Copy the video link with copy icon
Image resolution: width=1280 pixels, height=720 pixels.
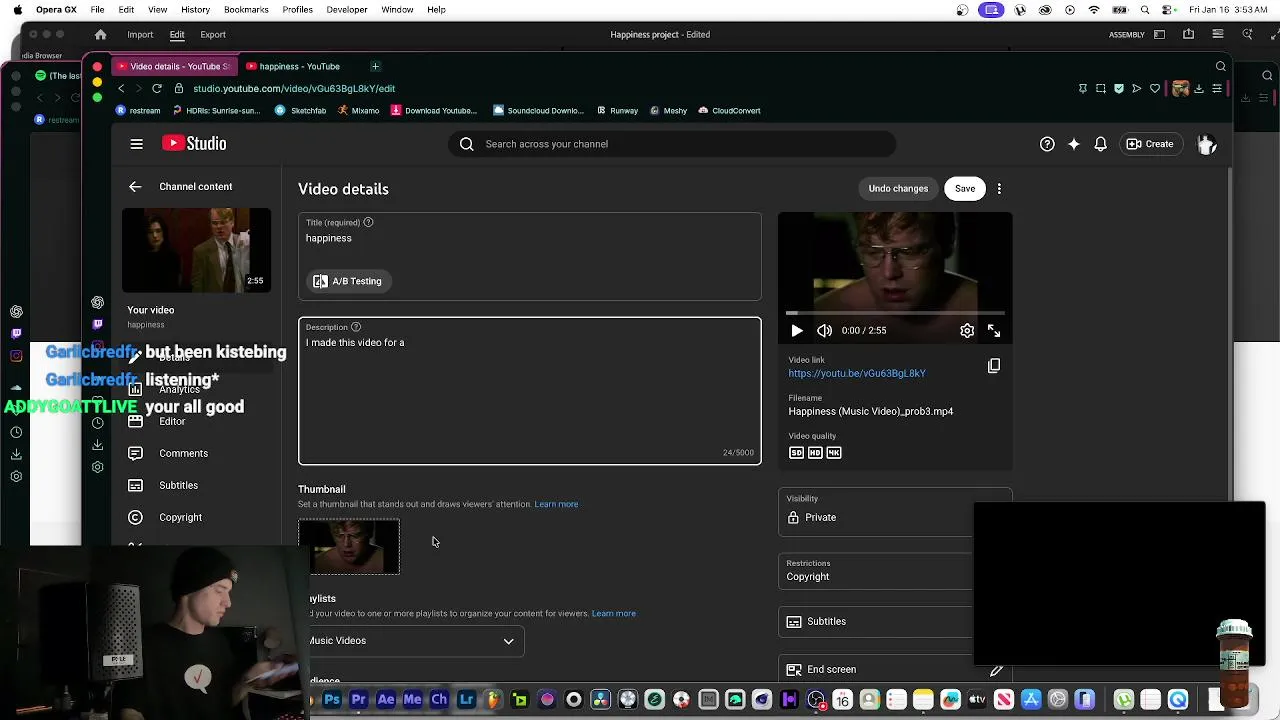tap(994, 366)
